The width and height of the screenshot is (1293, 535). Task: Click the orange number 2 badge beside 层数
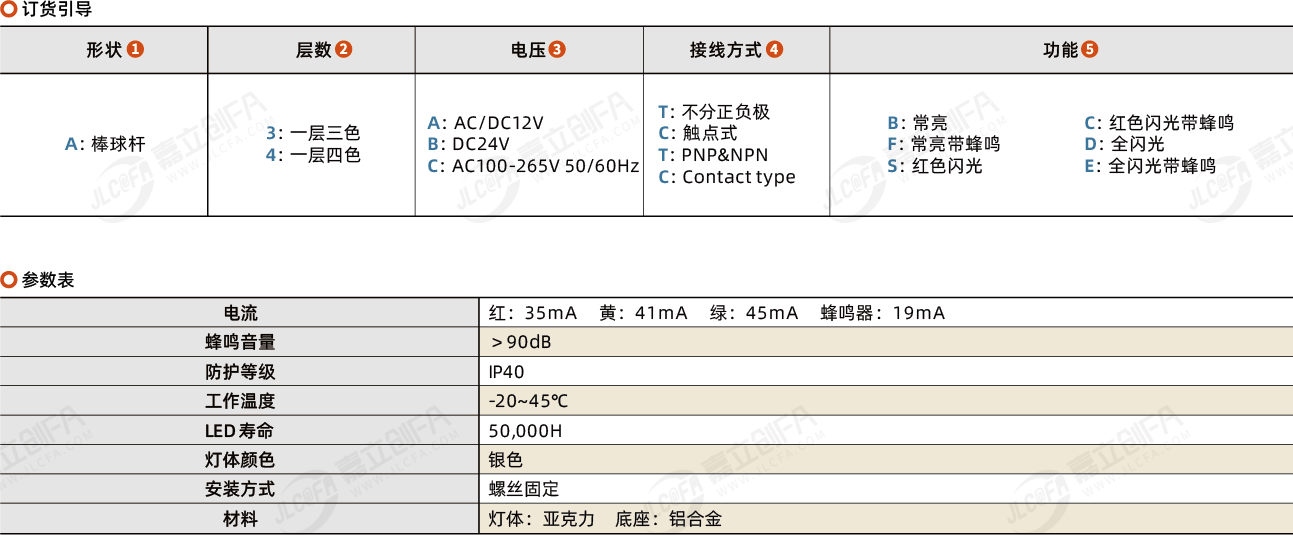[344, 49]
